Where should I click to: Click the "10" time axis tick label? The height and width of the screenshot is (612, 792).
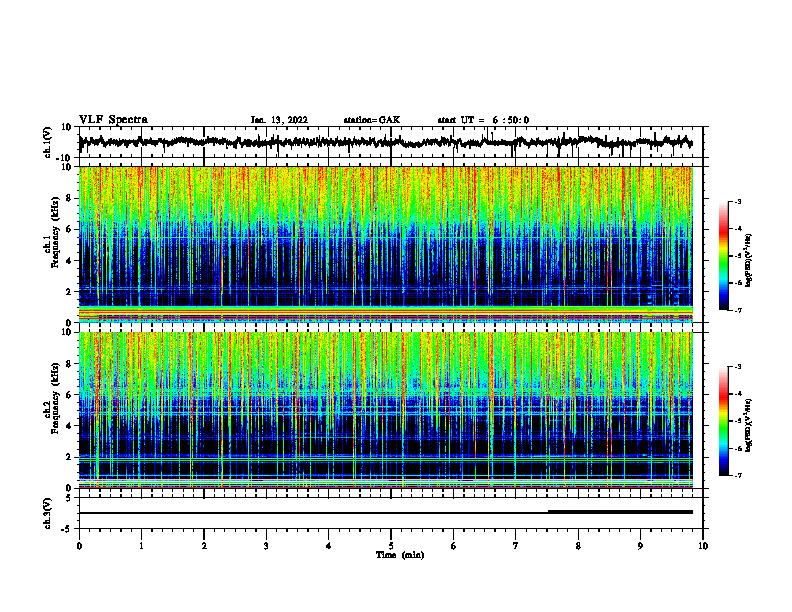tap(703, 546)
